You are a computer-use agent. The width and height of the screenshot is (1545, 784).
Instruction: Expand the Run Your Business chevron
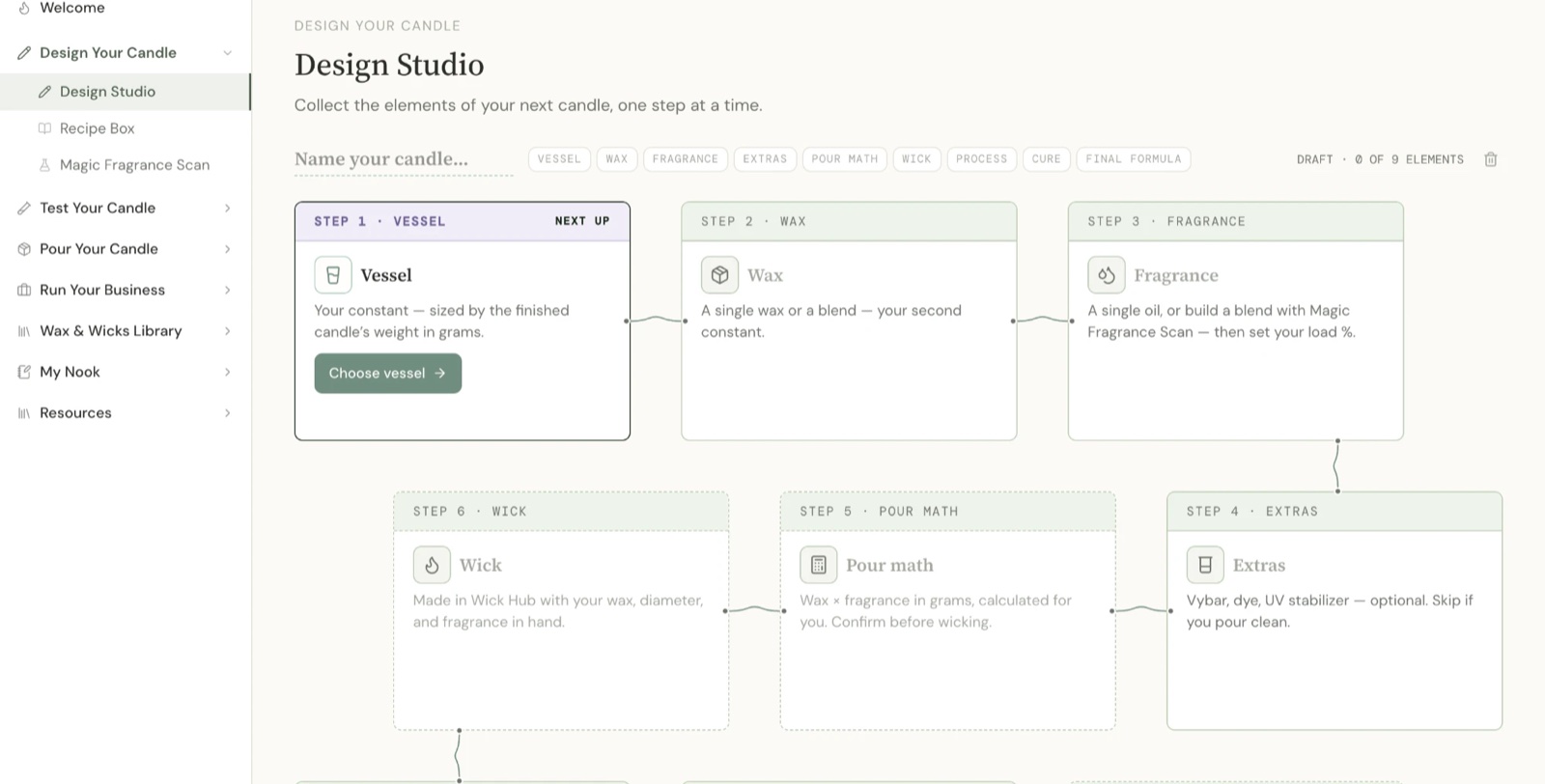228,290
